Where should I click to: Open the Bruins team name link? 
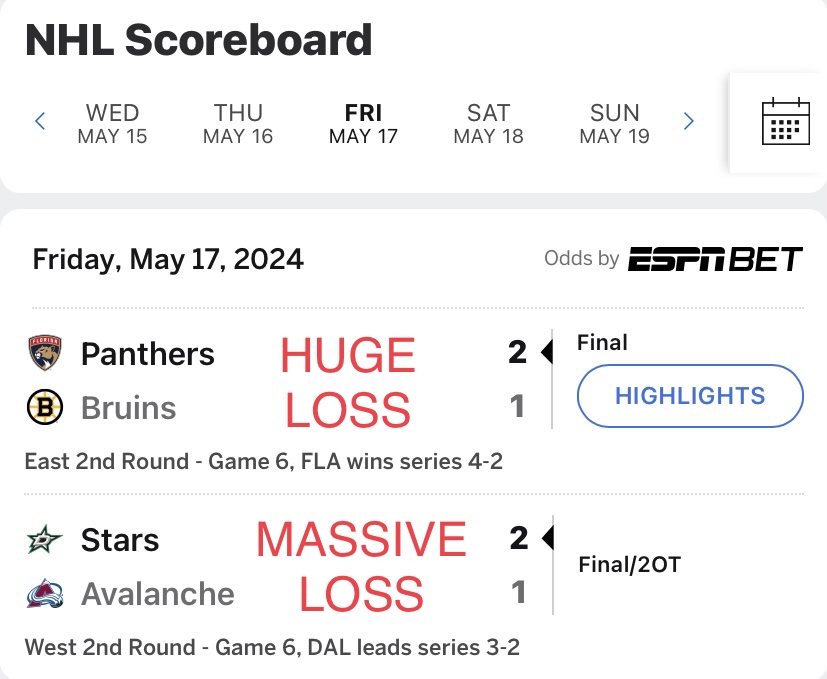128,408
